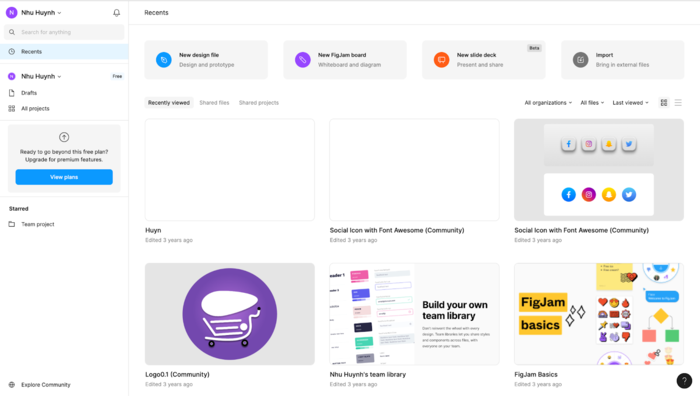Screen dimensions: 700x396
Task: Open the Last viewed sort dropdown
Action: click(x=630, y=103)
